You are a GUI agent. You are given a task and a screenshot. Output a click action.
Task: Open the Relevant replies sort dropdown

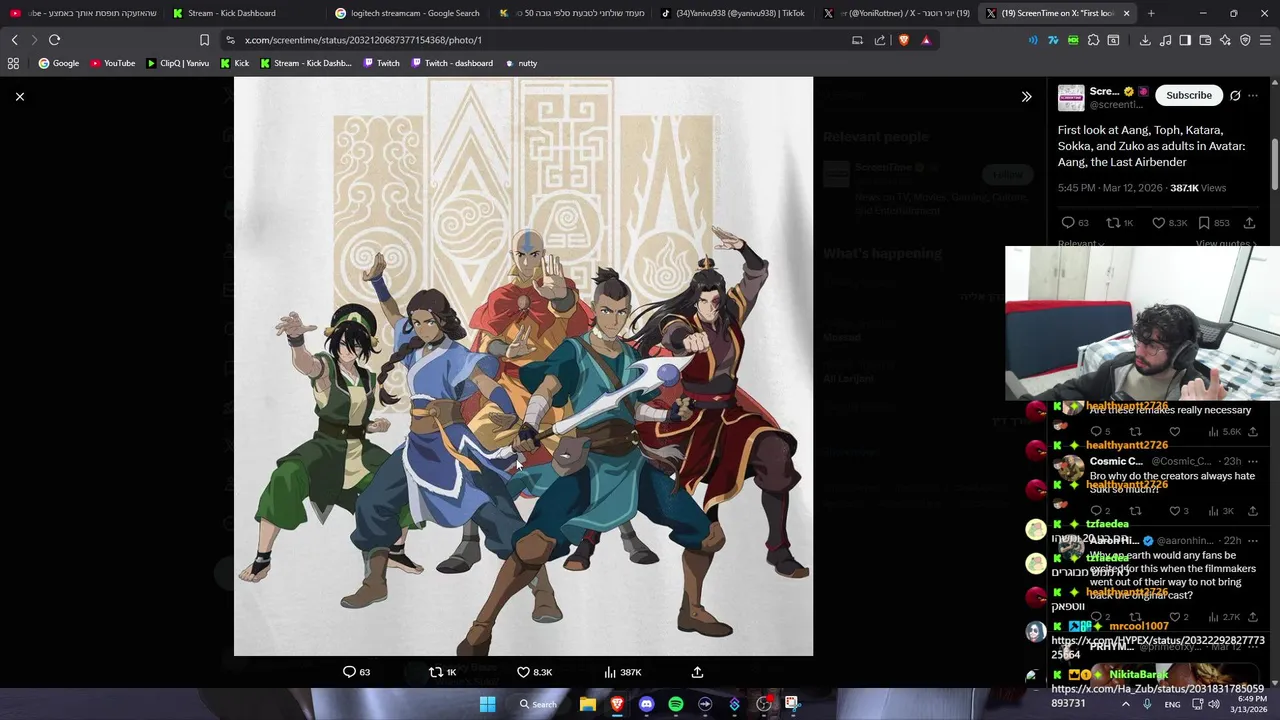tap(1081, 243)
